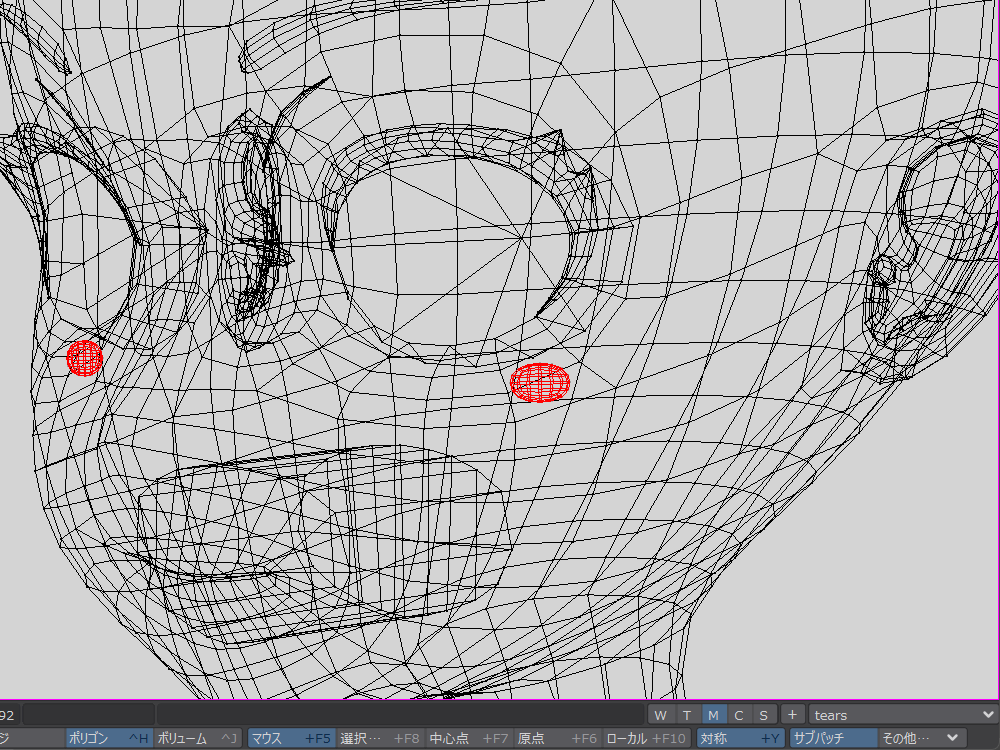Click the T map type button
This screenshot has height=750, width=1000.
[686, 715]
